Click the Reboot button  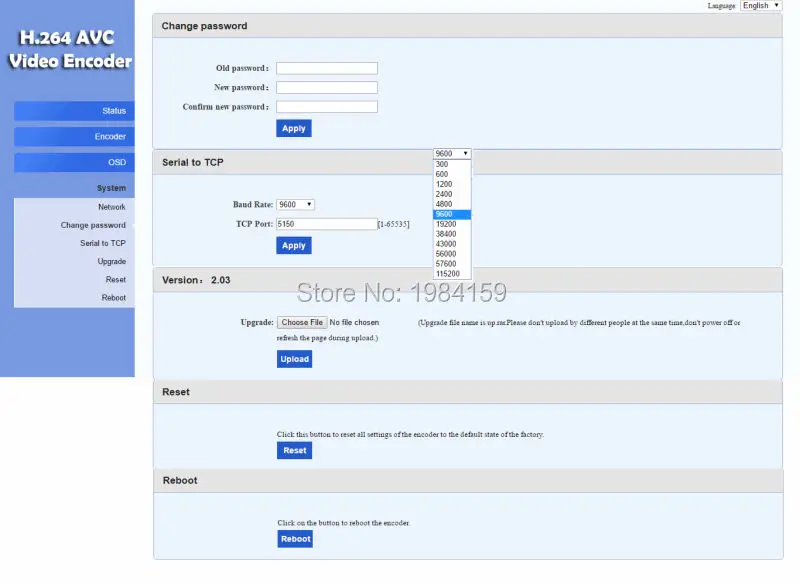(x=295, y=539)
